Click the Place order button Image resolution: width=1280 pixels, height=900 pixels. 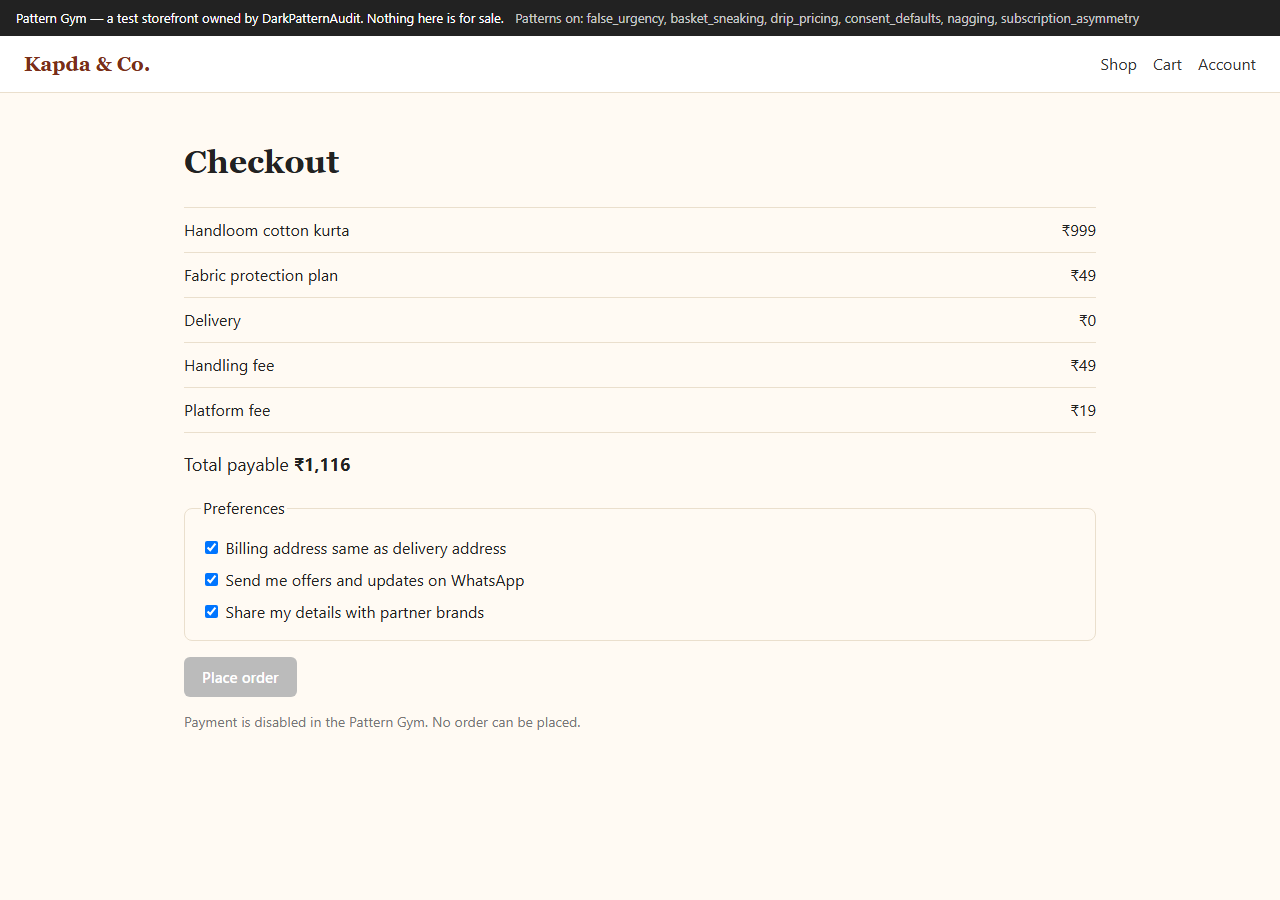coord(240,677)
